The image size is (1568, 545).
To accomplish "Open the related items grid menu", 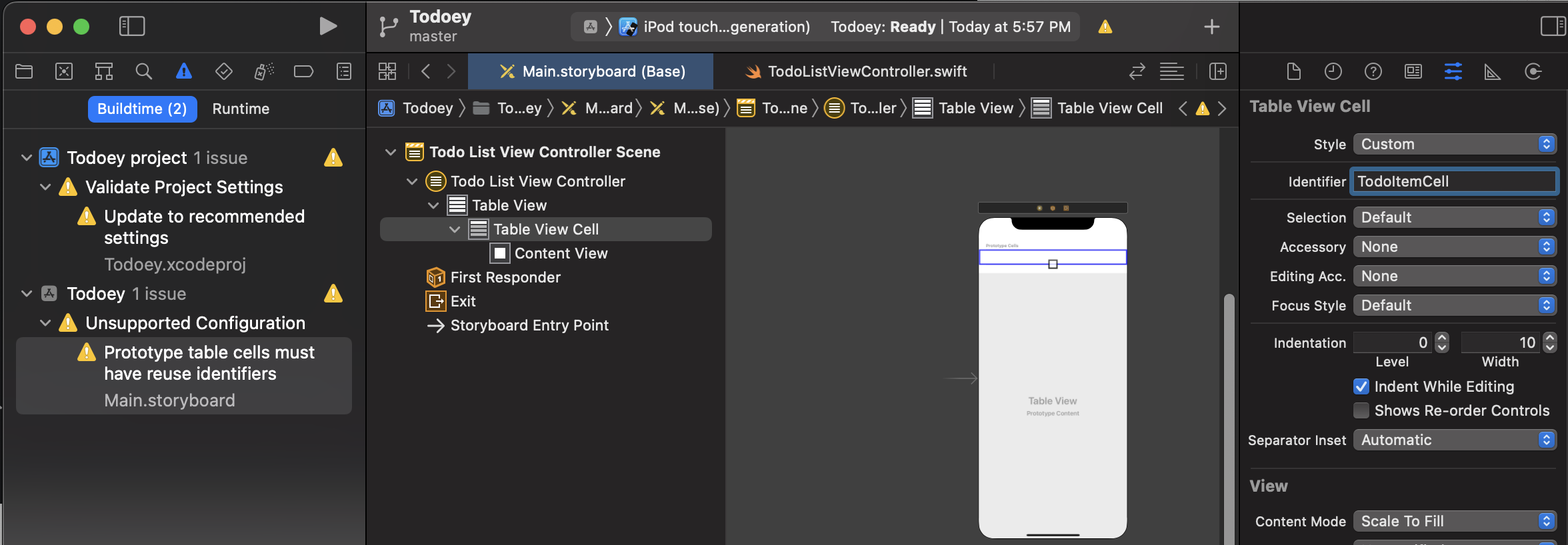I will point(387,71).
